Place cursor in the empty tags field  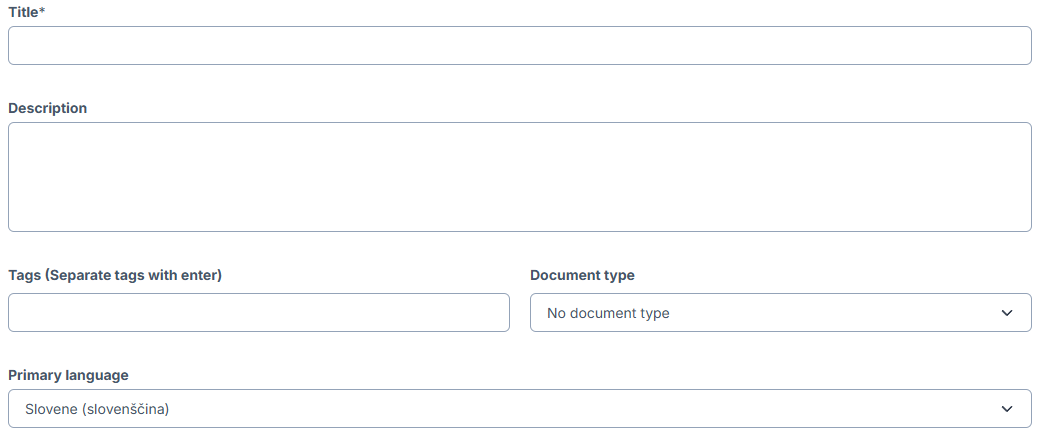[x=258, y=312]
